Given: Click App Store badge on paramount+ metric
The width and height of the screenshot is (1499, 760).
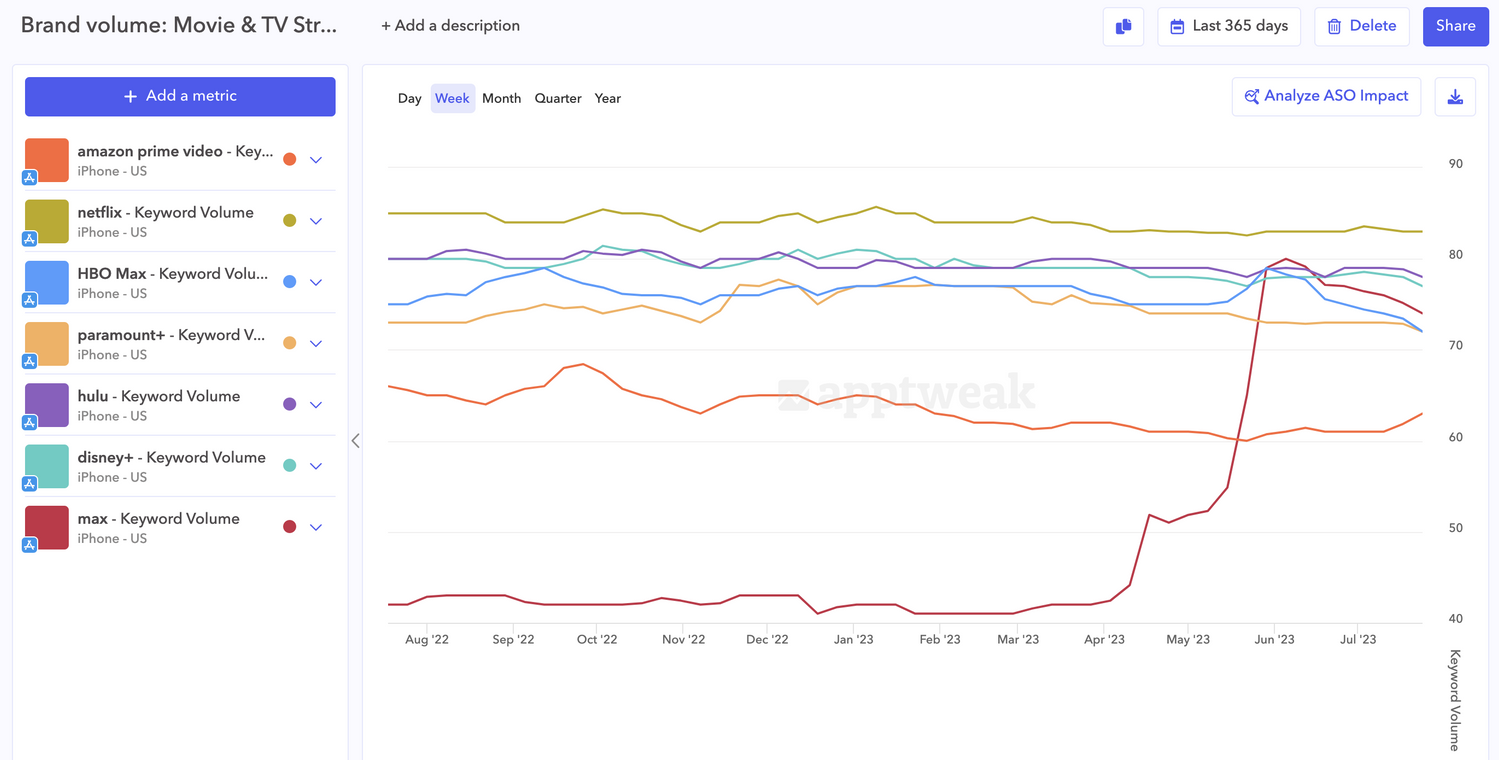Looking at the screenshot, I should point(30,360).
